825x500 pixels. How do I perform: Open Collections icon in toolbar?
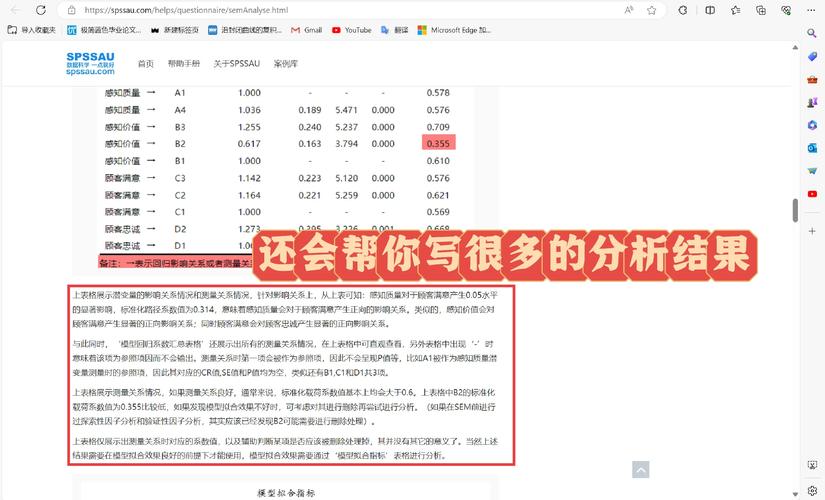click(x=761, y=10)
